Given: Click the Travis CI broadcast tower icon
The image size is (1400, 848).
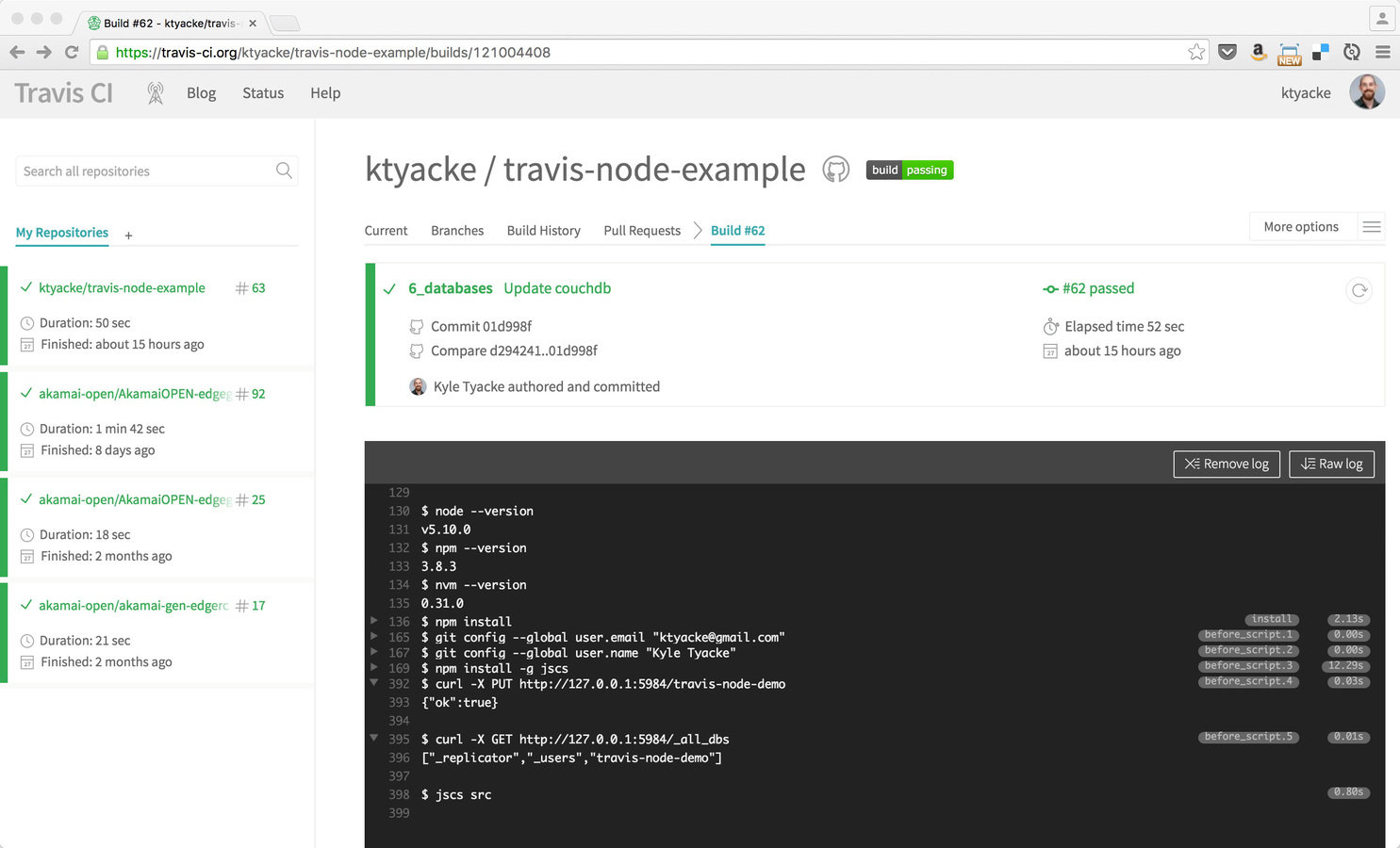Looking at the screenshot, I should (x=156, y=92).
